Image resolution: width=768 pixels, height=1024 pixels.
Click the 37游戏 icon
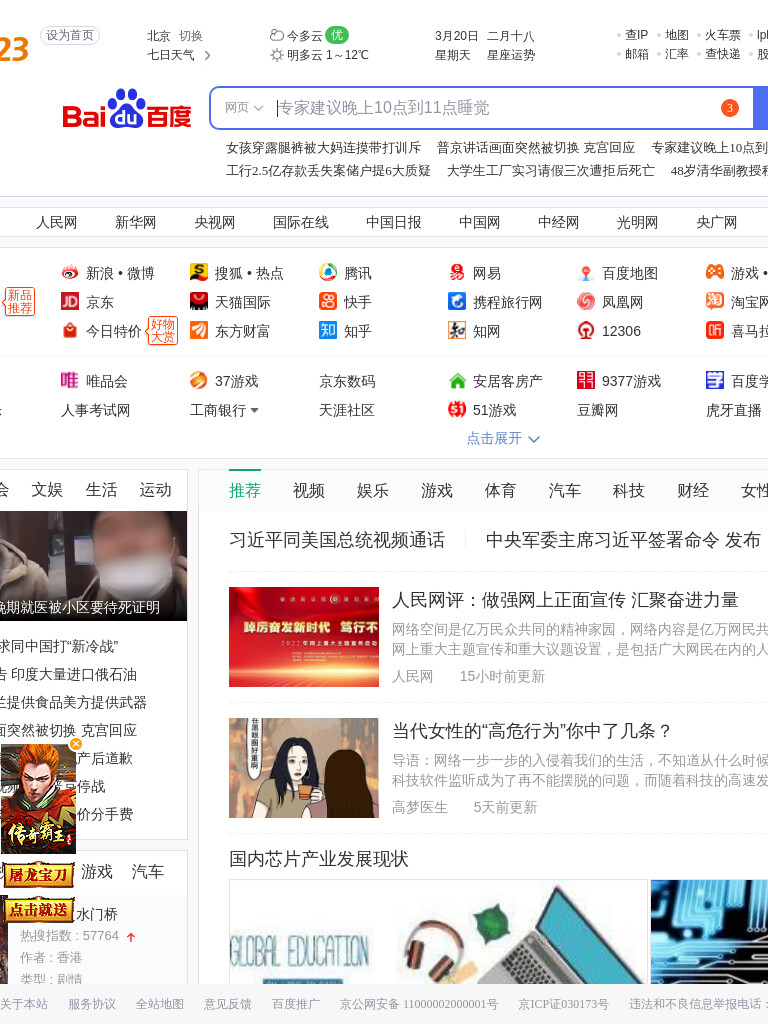pyautogui.click(x=199, y=380)
